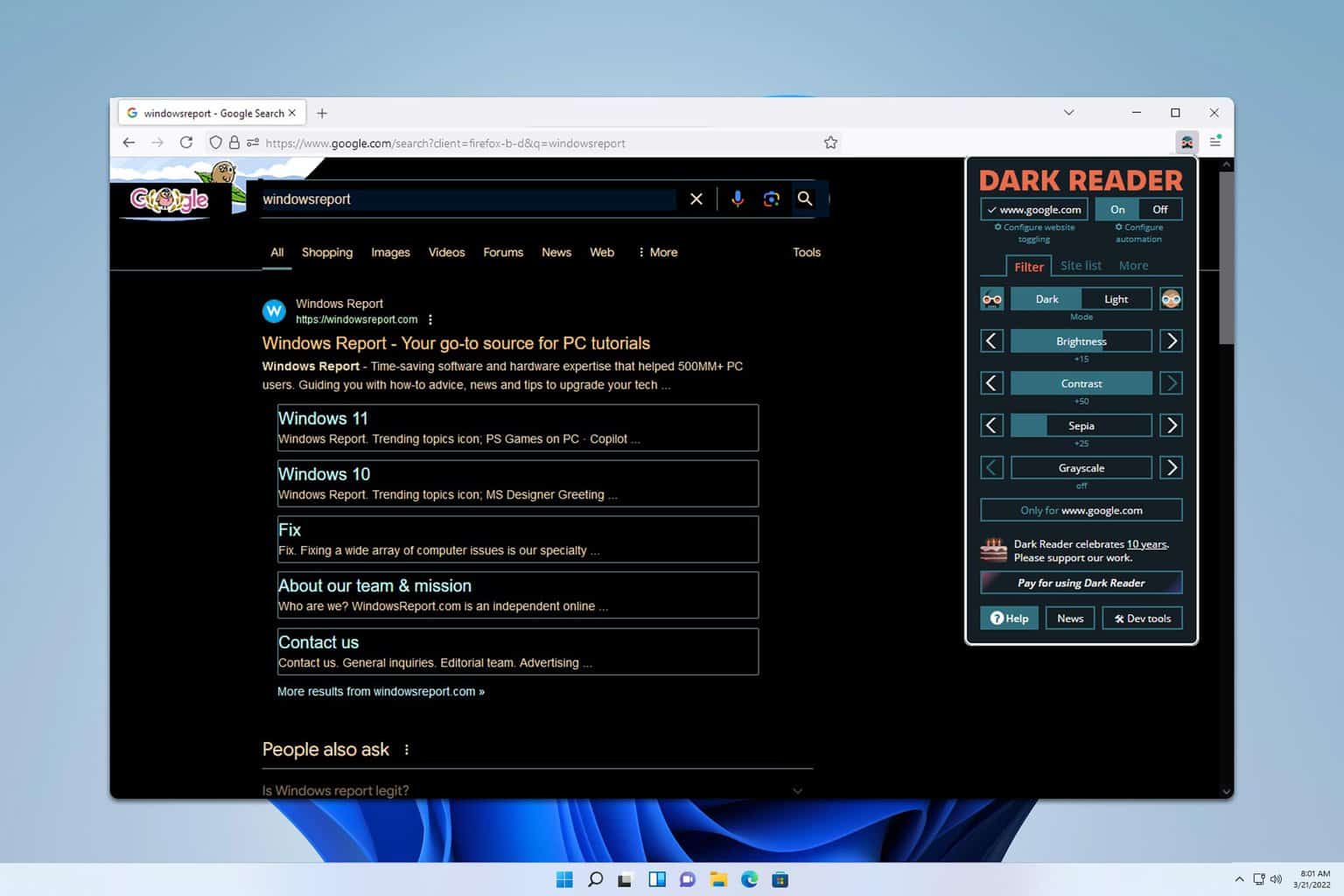Click Pay for using Dark Reader
Screen dimensions: 1344x896
tap(1081, 583)
